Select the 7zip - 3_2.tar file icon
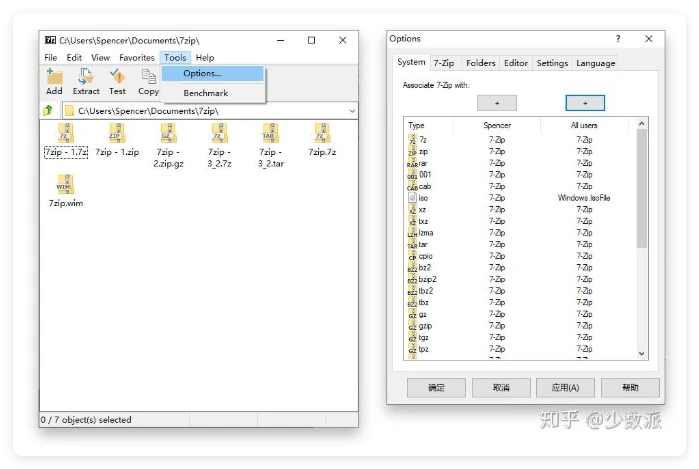Screen dimensions: 699x469 (x=270, y=134)
